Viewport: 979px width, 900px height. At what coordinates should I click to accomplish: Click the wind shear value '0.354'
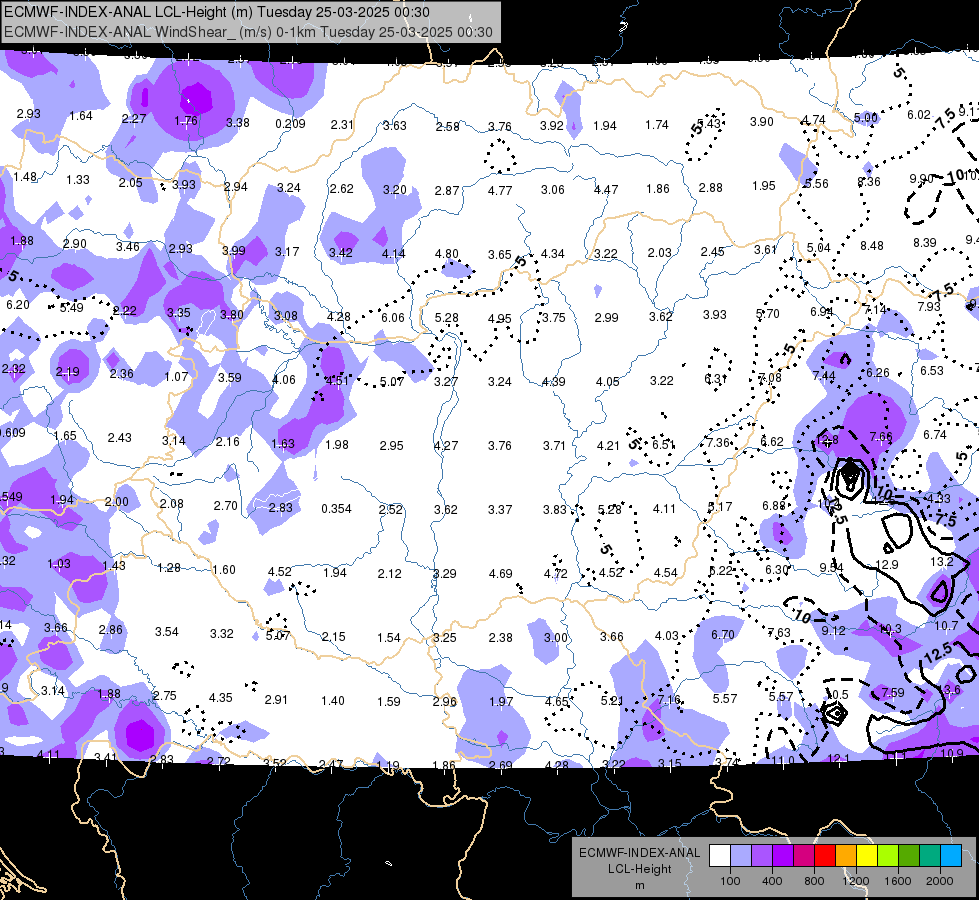pyautogui.click(x=337, y=509)
